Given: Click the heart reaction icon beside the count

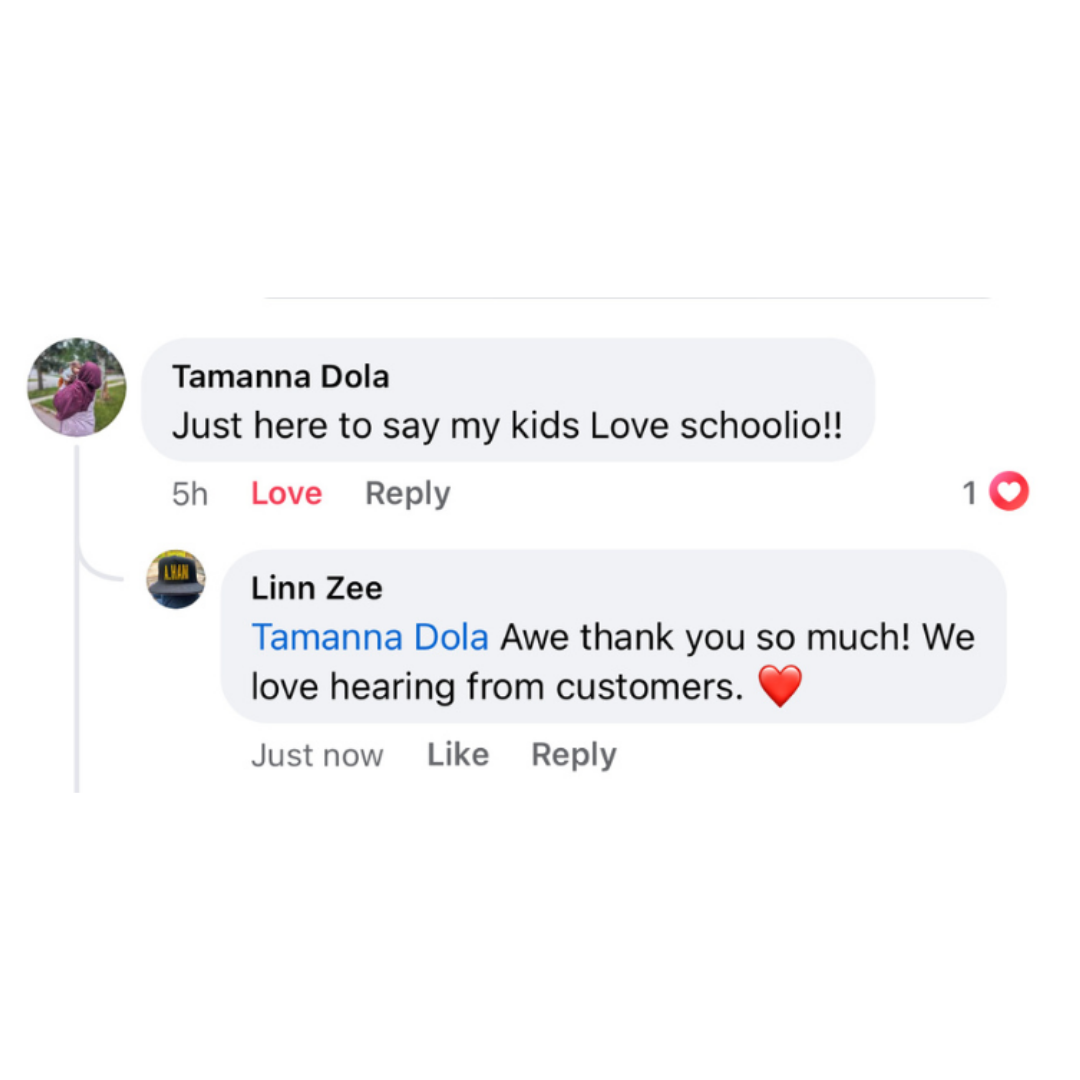Looking at the screenshot, I should 1009,492.
